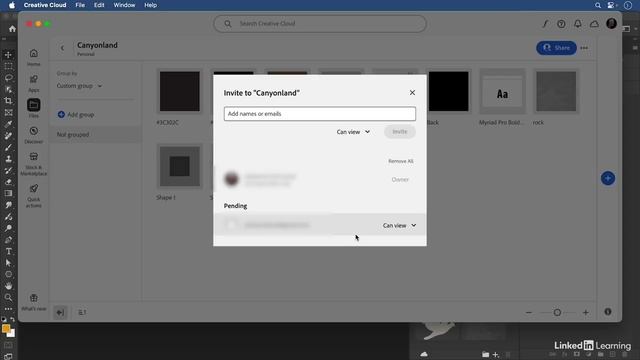Open cloud sync status icon
This screenshot has height=360, width=640.
(594, 24)
